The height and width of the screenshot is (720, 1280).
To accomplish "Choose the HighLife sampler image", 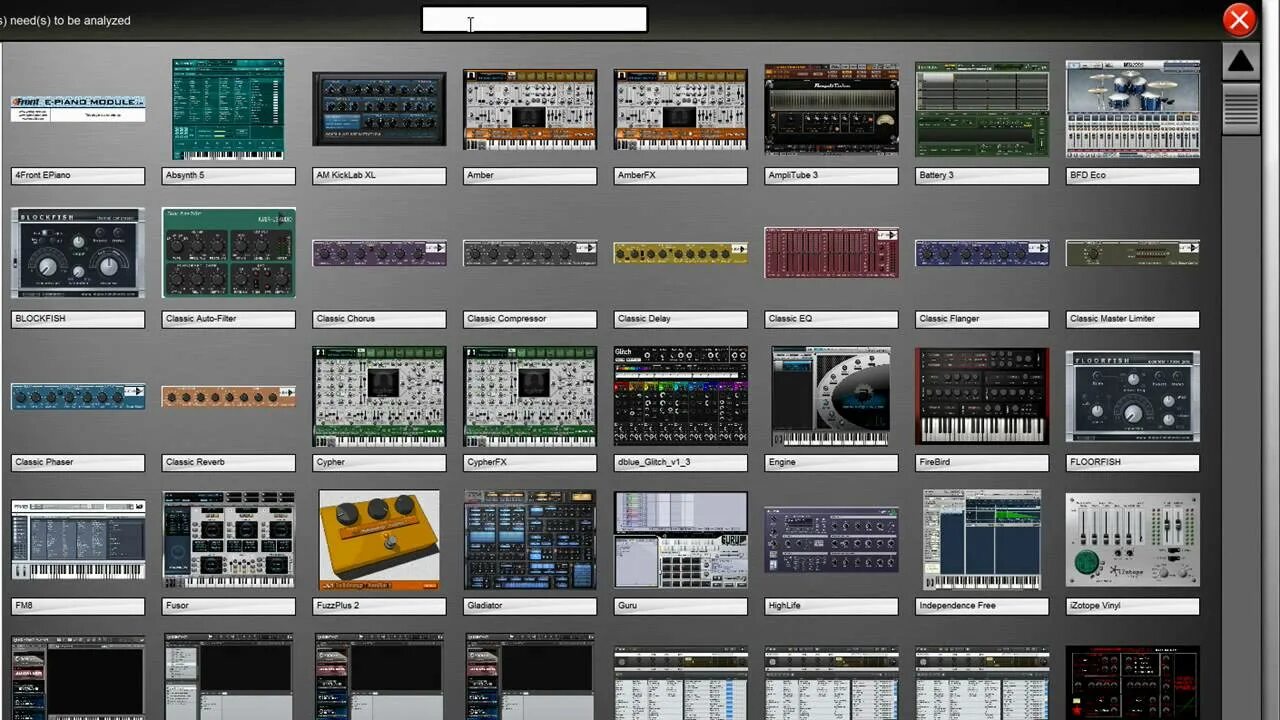I will point(831,540).
